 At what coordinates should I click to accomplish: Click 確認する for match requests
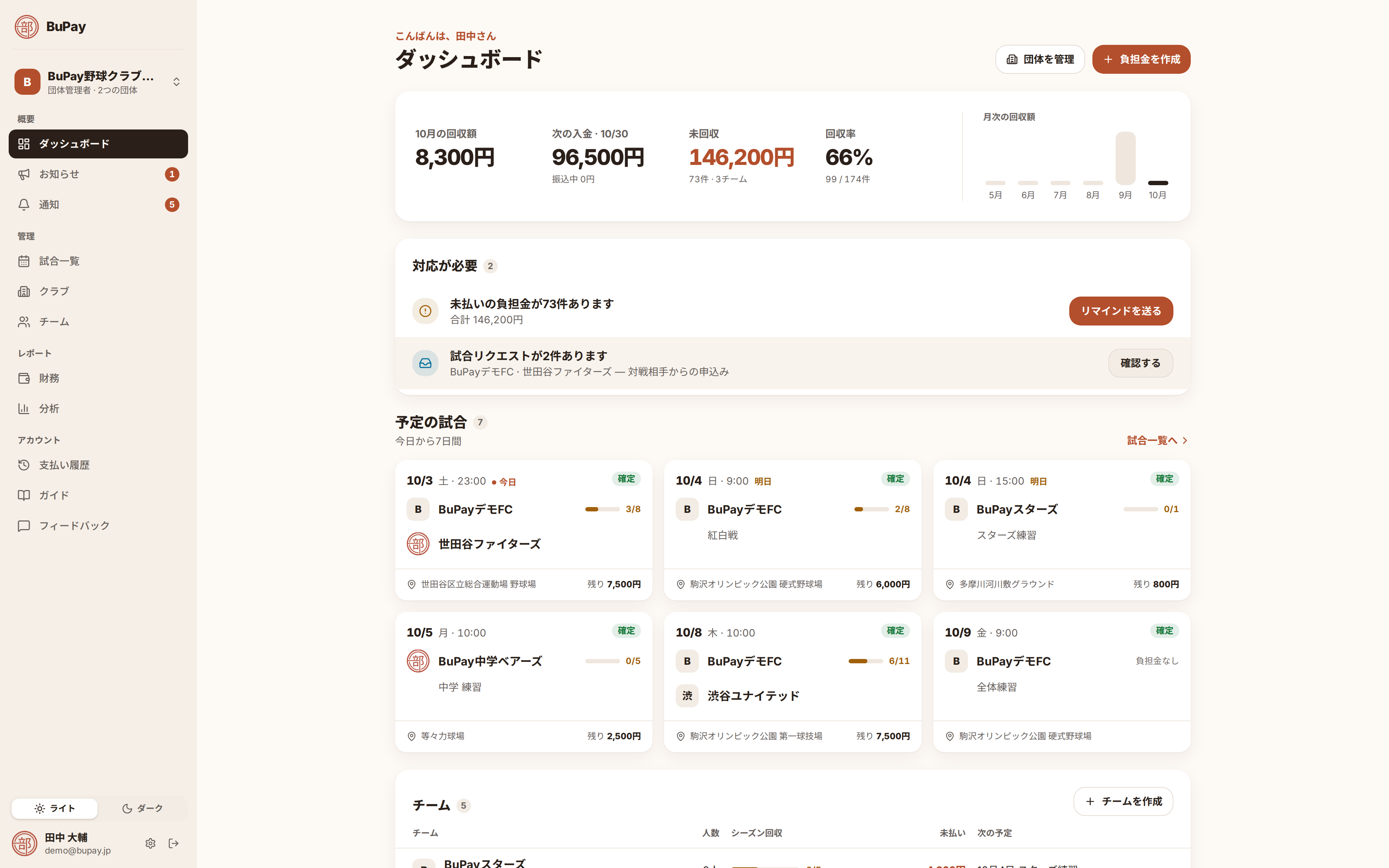[1140, 363]
